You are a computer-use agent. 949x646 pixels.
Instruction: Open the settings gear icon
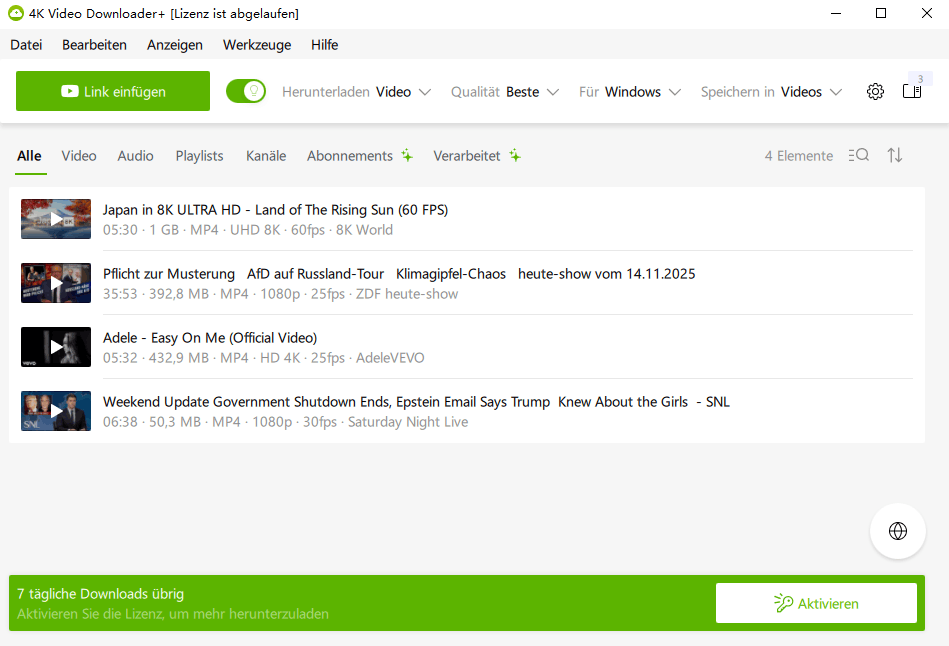pos(875,91)
